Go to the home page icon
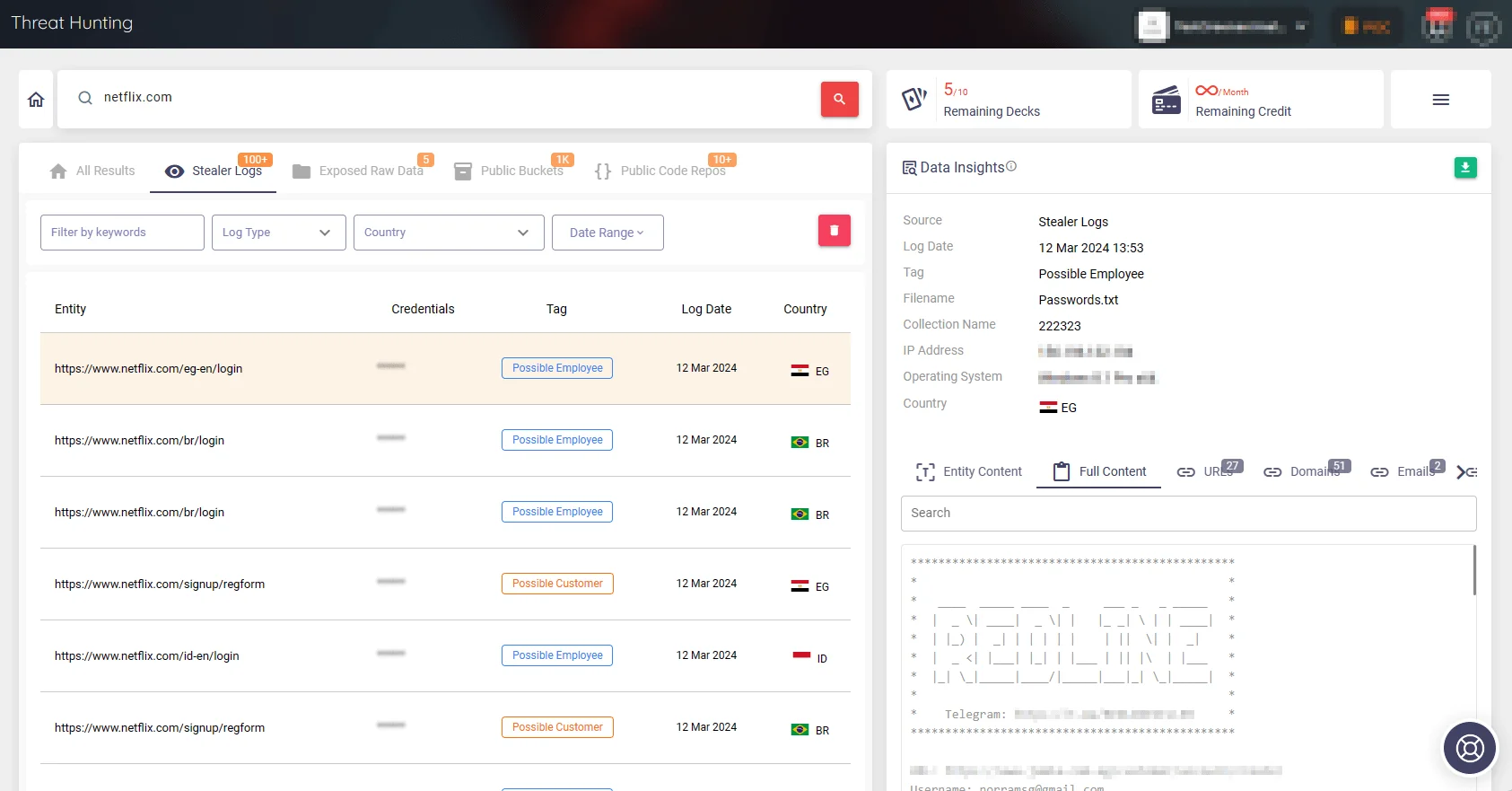This screenshot has height=791, width=1512. [36, 100]
